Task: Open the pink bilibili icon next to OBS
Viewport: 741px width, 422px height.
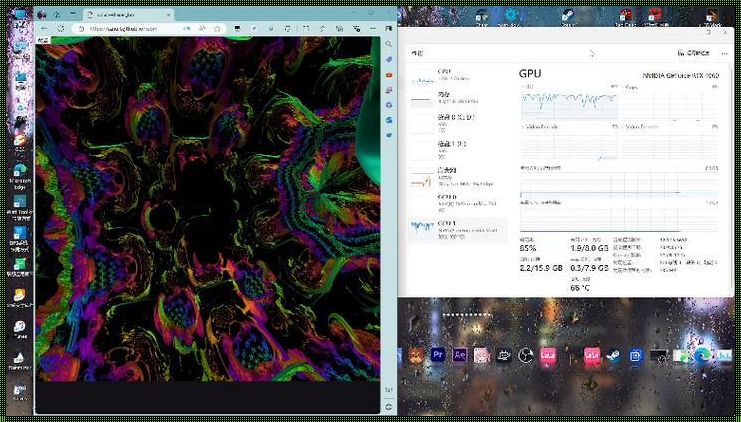Action: click(548, 355)
